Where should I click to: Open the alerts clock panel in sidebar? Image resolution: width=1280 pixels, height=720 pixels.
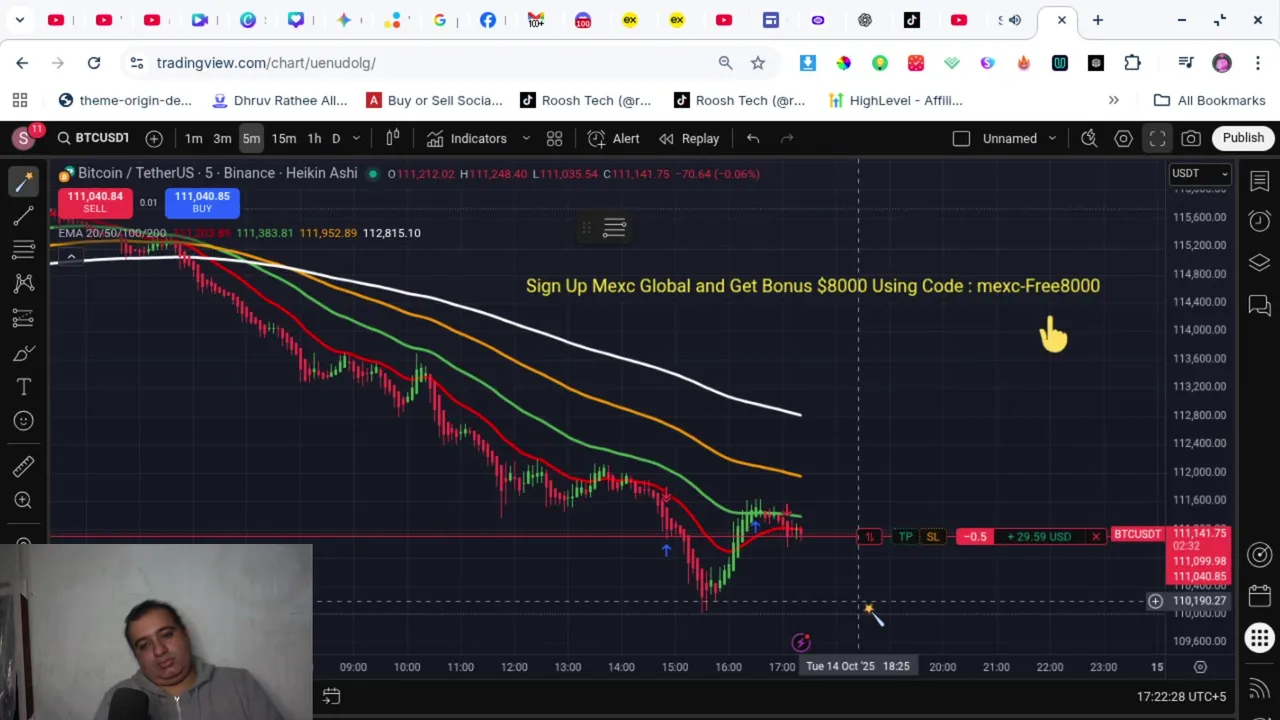point(1260,221)
